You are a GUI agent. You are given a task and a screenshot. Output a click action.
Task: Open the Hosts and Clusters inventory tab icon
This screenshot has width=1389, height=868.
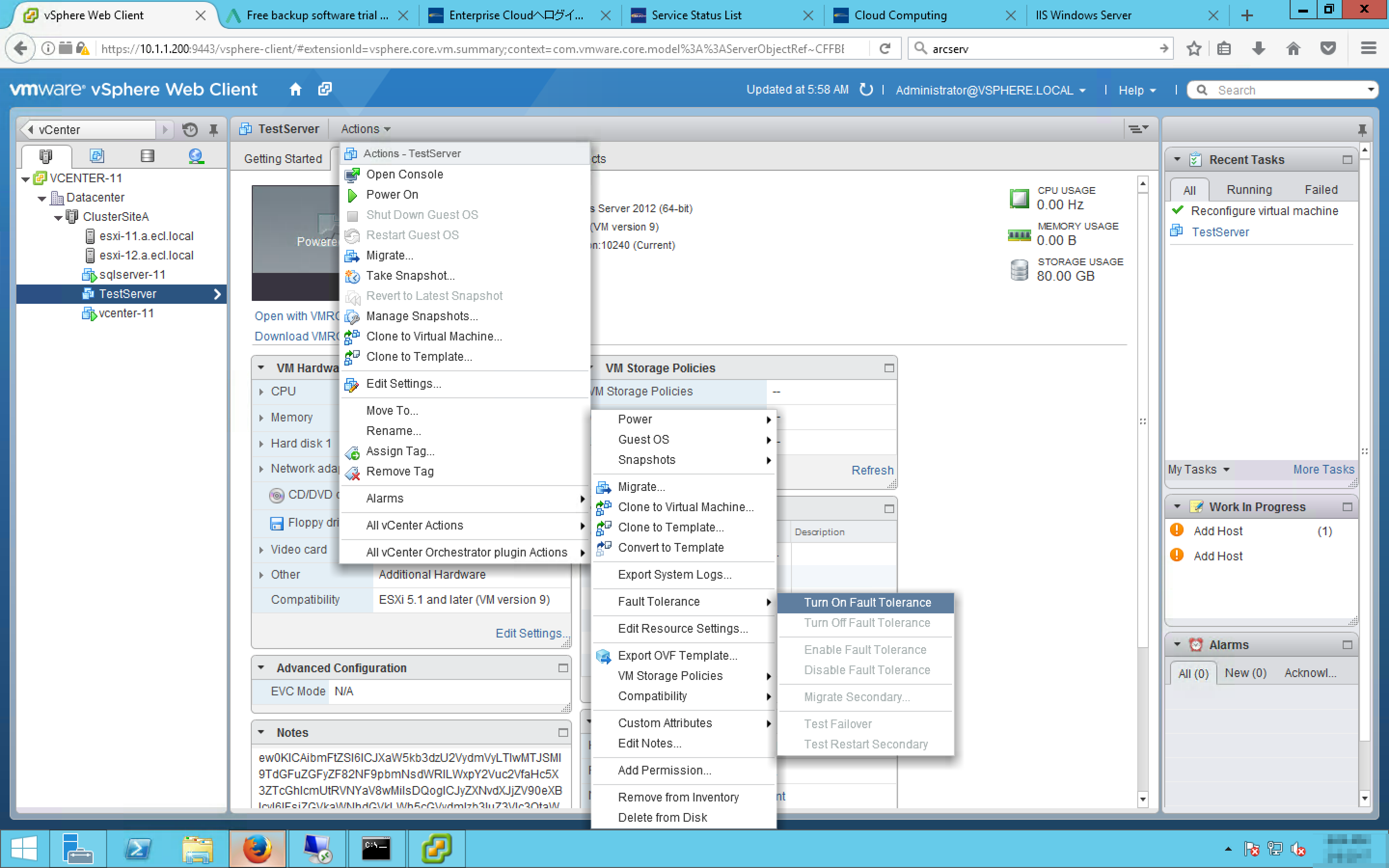pyautogui.click(x=45, y=156)
